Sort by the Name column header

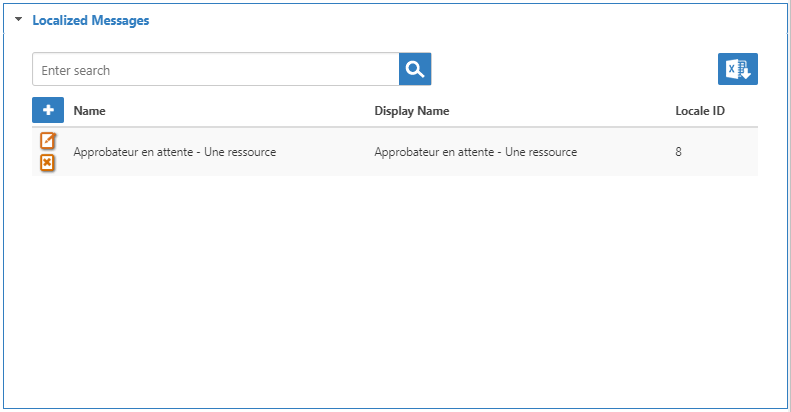[89, 111]
